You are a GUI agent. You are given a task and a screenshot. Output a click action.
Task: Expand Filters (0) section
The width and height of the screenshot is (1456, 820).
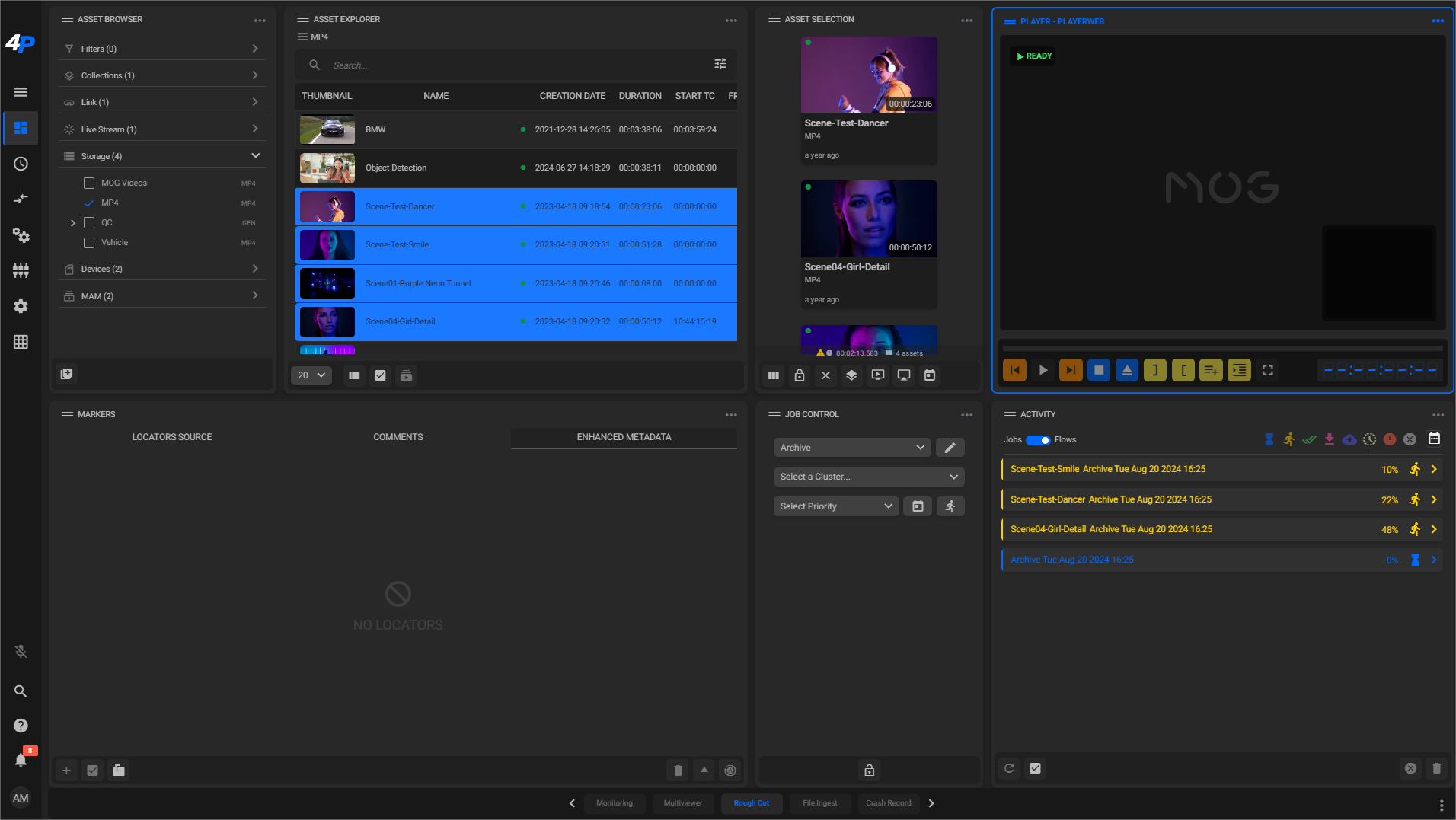point(162,49)
